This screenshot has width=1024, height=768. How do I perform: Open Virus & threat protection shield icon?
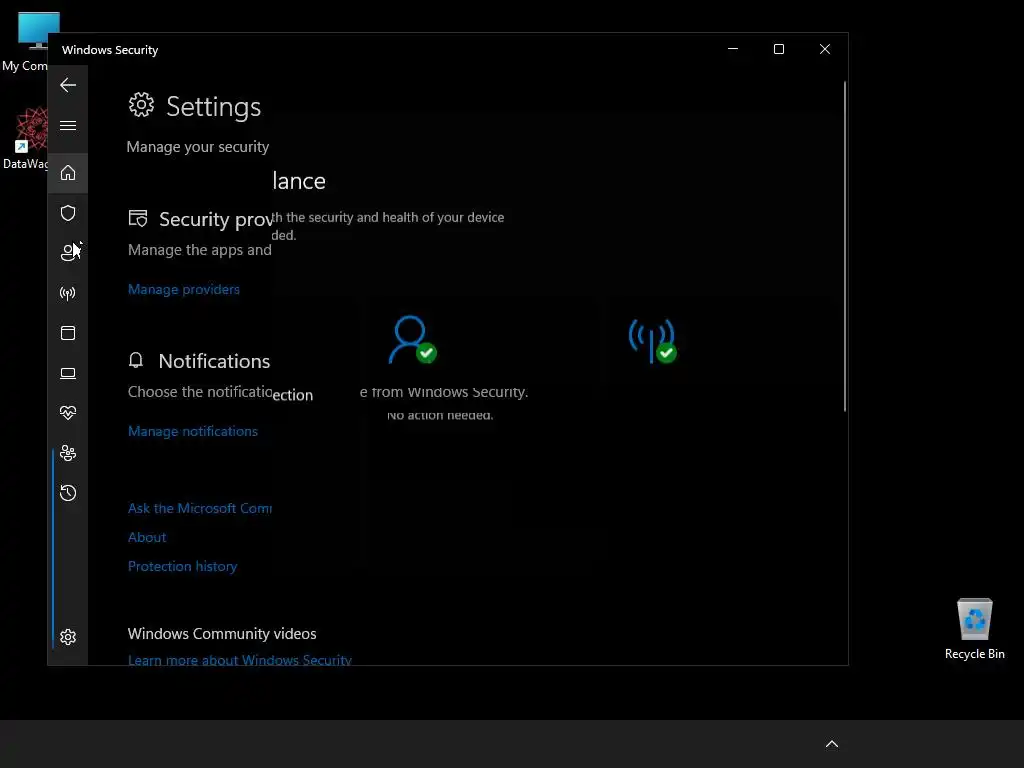[x=68, y=213]
